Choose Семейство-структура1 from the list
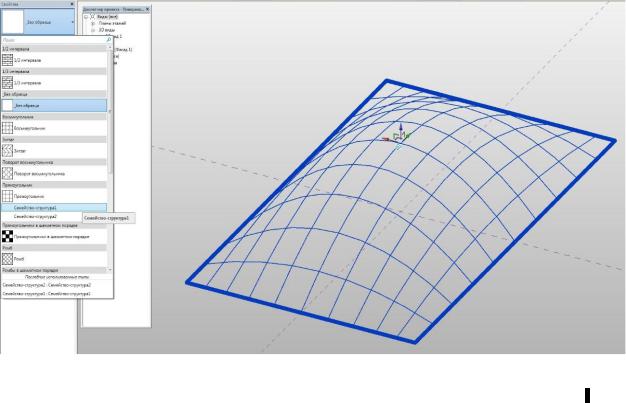The width and height of the screenshot is (626, 403). click(x=54, y=208)
